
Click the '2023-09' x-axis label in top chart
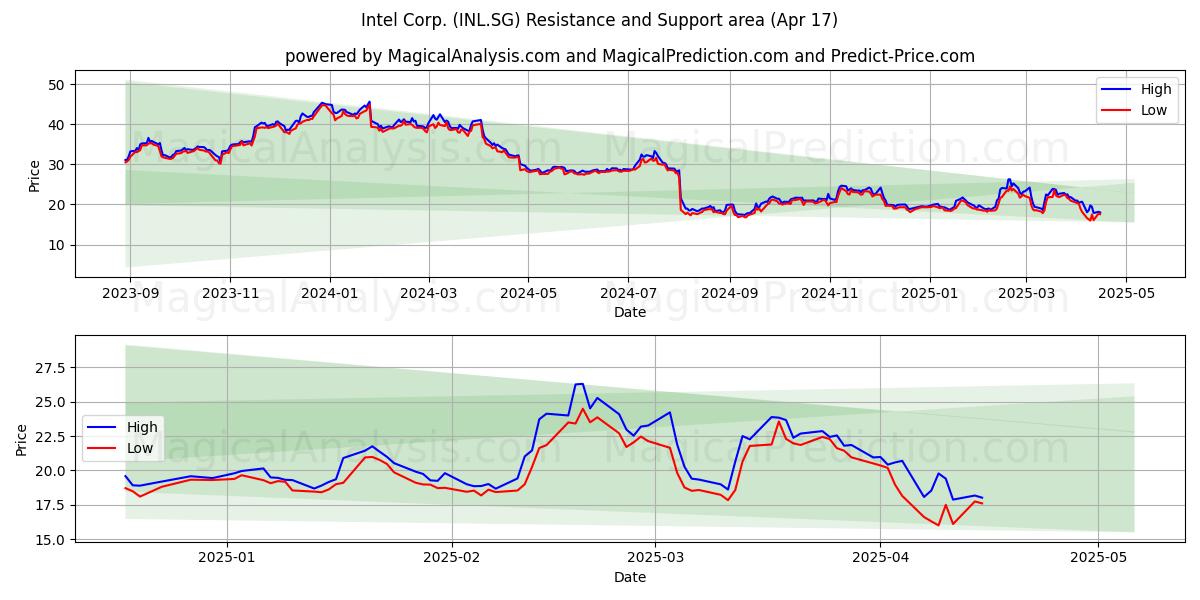tap(130, 296)
